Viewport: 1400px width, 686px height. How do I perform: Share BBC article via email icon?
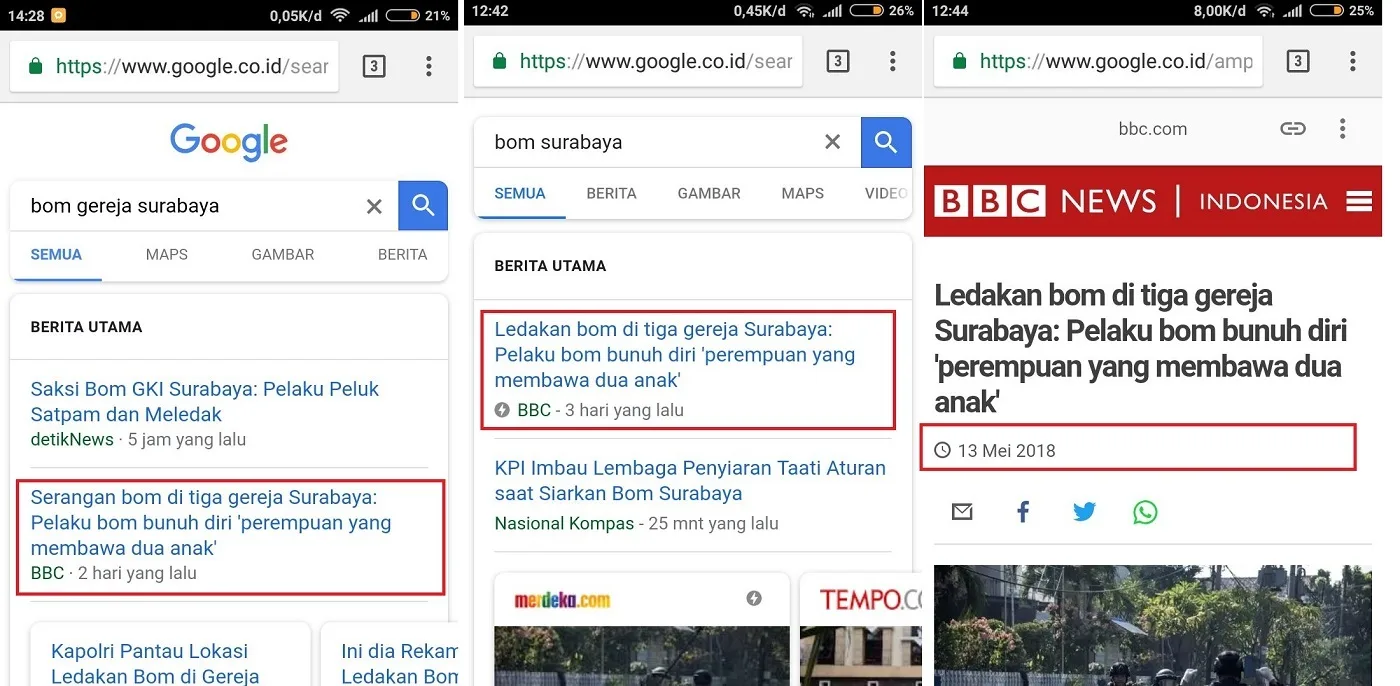tap(962, 512)
